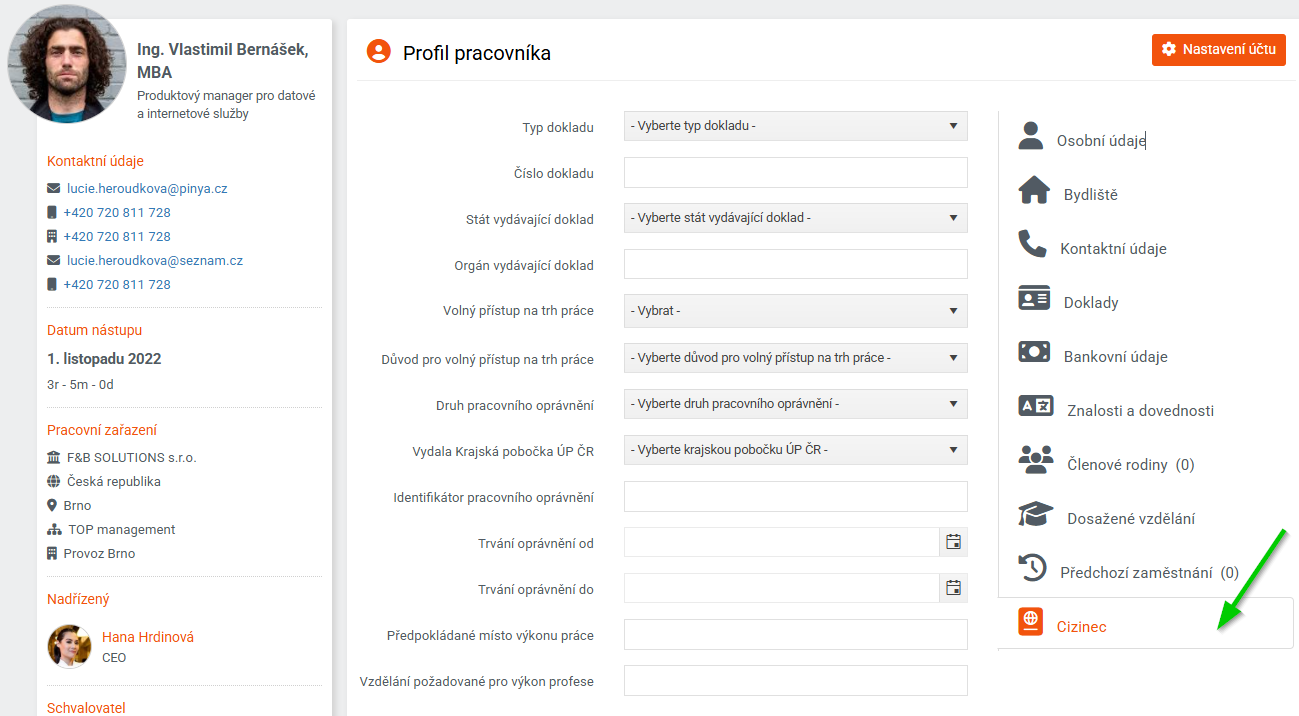Click the Bydliště house icon
This screenshot has height=716, width=1299.
click(1034, 190)
